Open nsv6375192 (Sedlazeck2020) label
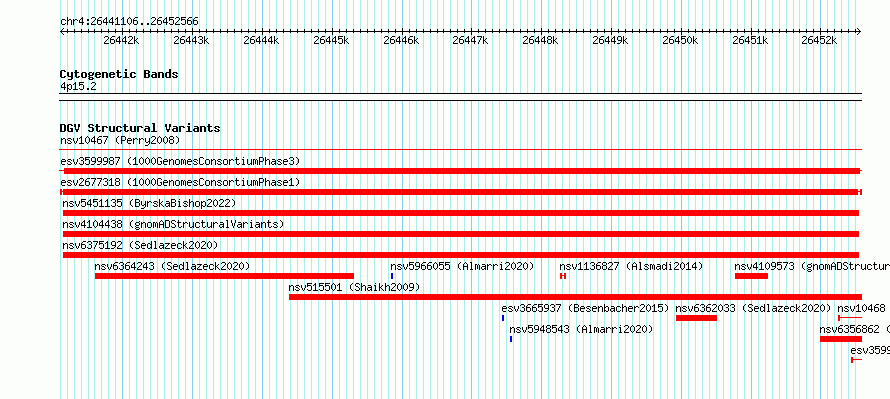 tap(140, 245)
